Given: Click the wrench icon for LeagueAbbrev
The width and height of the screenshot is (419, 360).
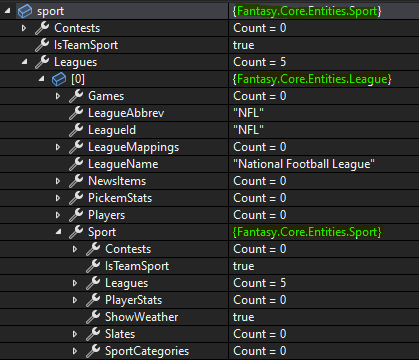Looking at the screenshot, I should (76, 113).
